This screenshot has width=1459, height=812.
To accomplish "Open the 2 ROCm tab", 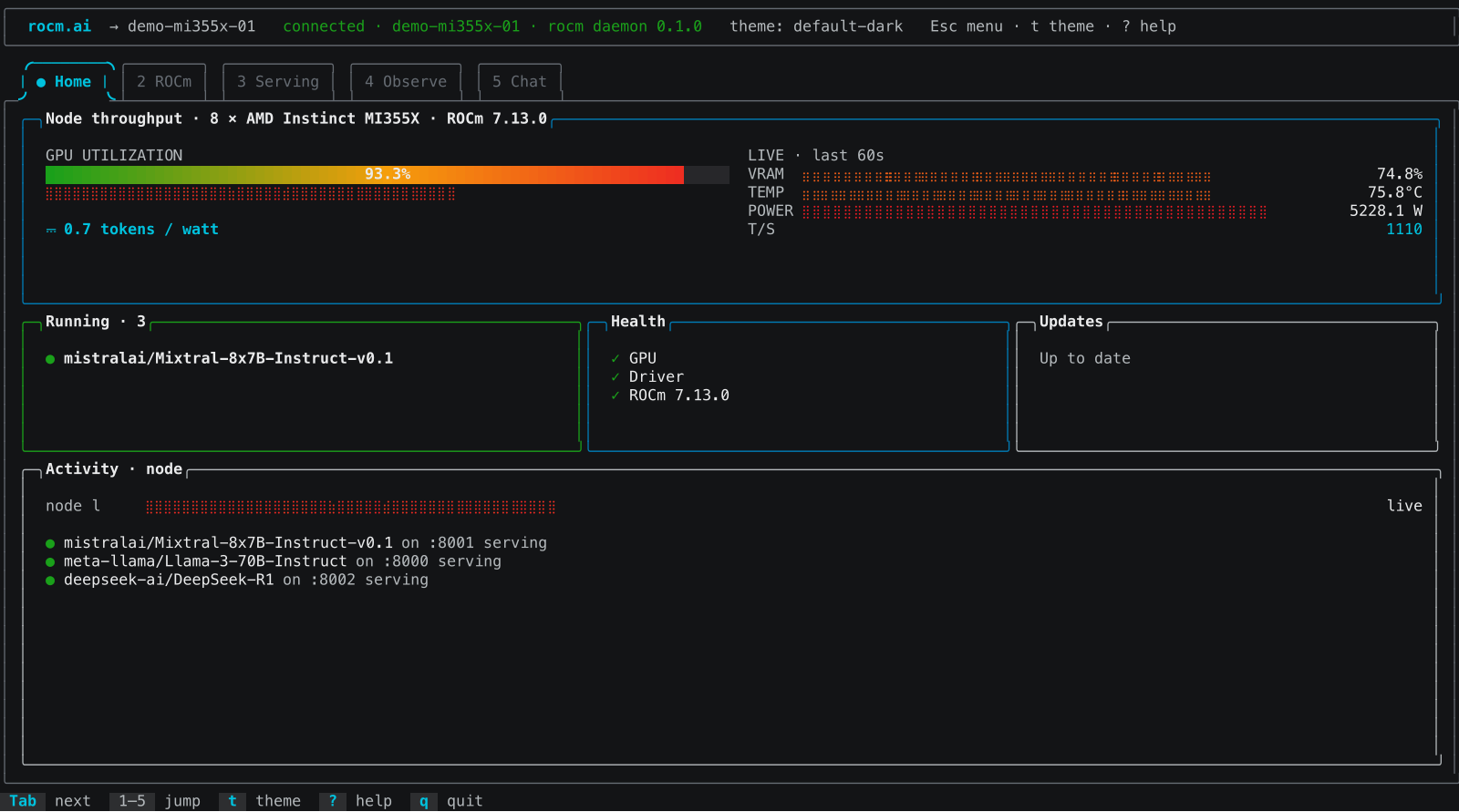I will [x=164, y=82].
